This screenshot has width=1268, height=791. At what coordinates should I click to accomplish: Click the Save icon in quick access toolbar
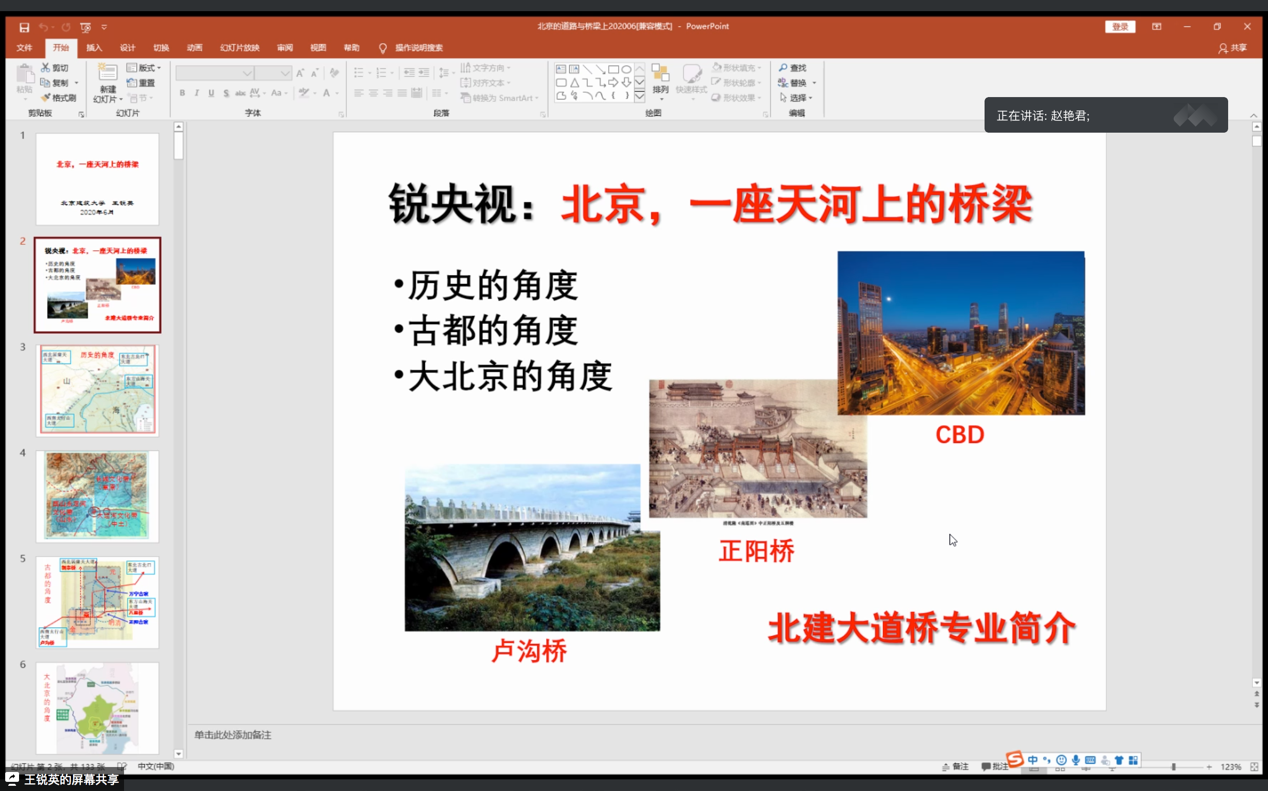coord(24,27)
